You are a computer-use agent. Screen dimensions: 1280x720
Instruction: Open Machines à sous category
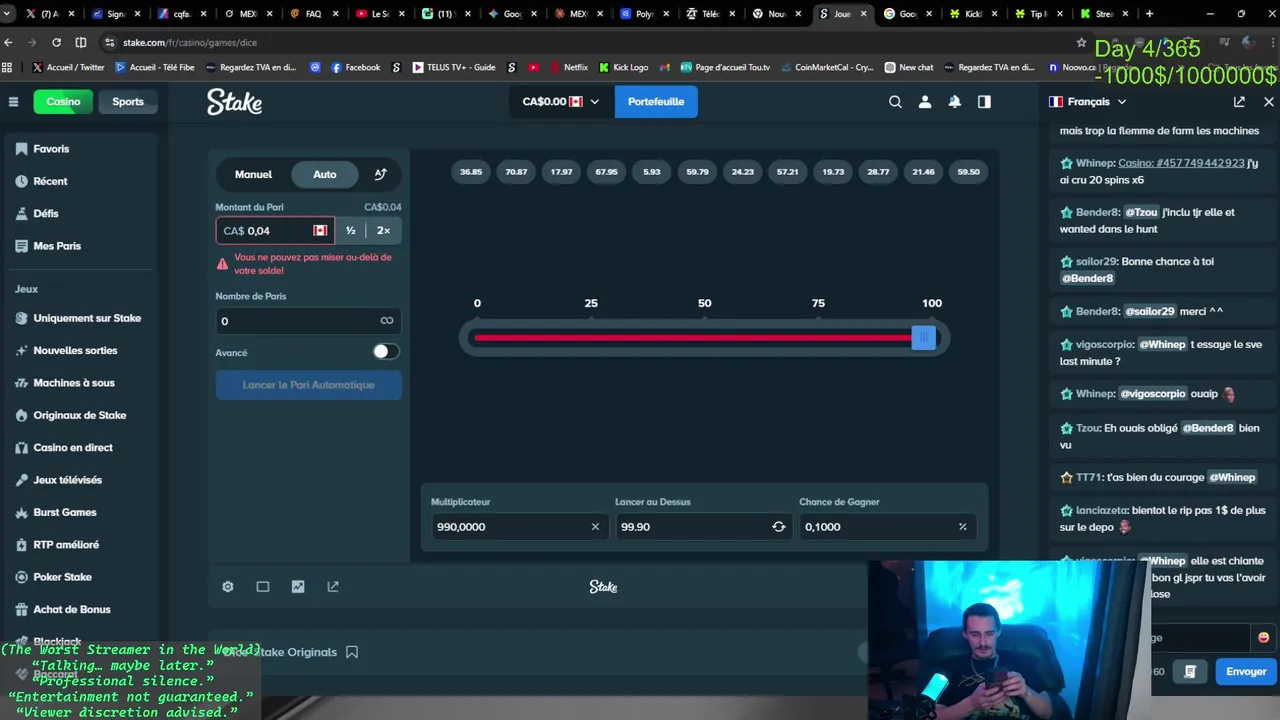(x=80, y=383)
